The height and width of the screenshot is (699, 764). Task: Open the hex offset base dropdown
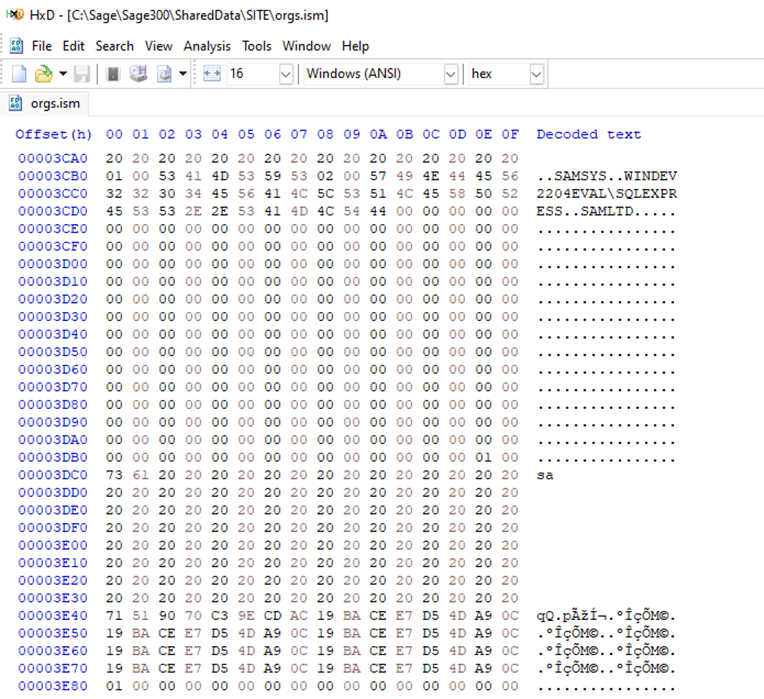pyautogui.click(x=536, y=74)
